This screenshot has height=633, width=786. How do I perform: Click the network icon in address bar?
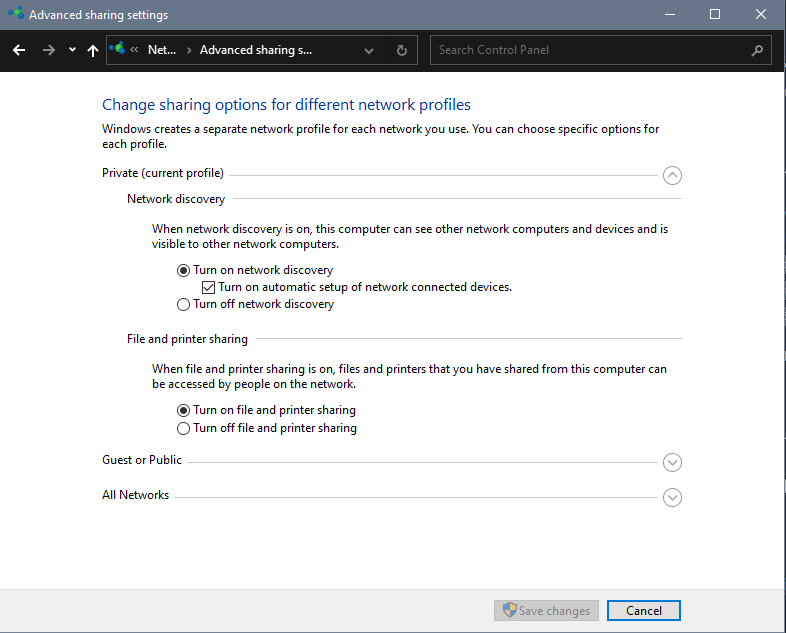119,49
